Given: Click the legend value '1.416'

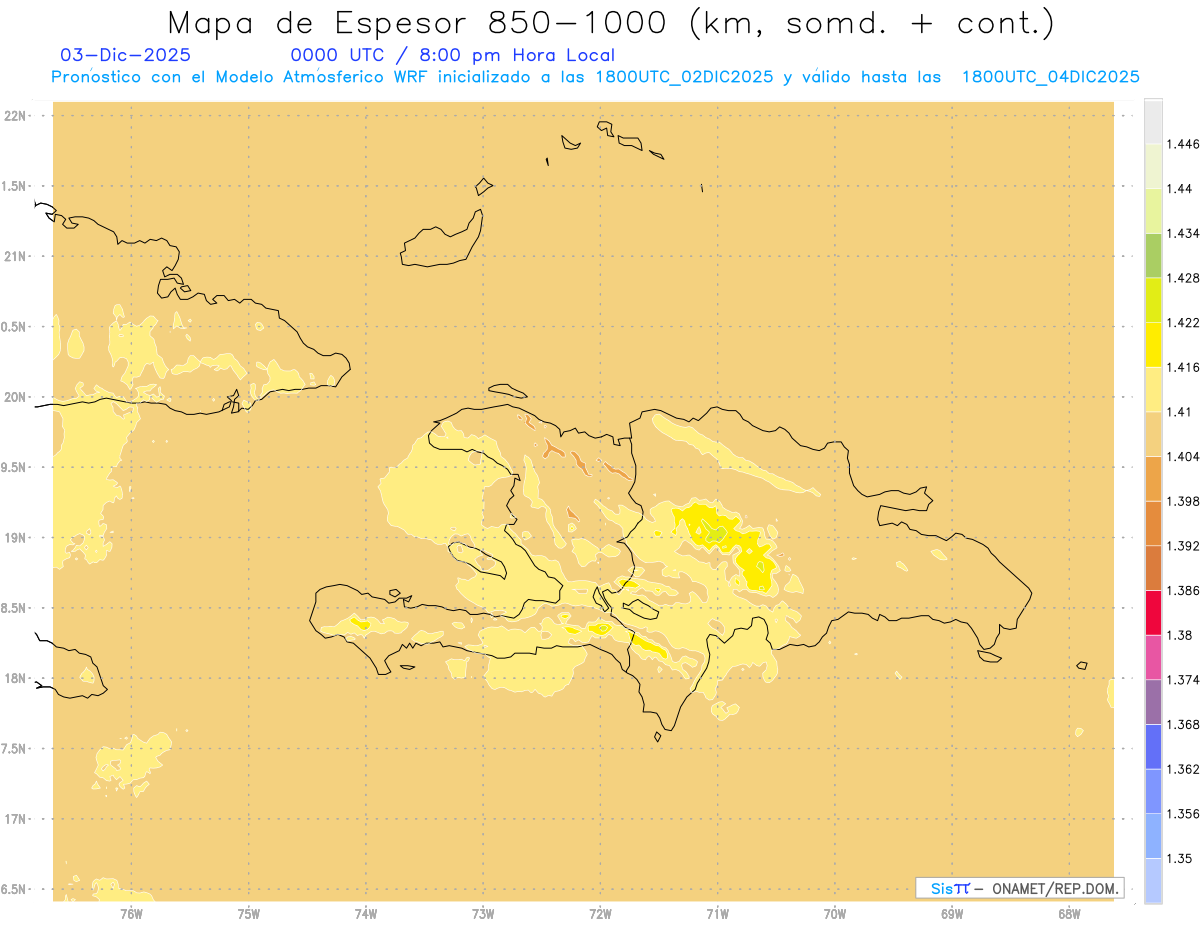Looking at the screenshot, I should tap(1183, 367).
